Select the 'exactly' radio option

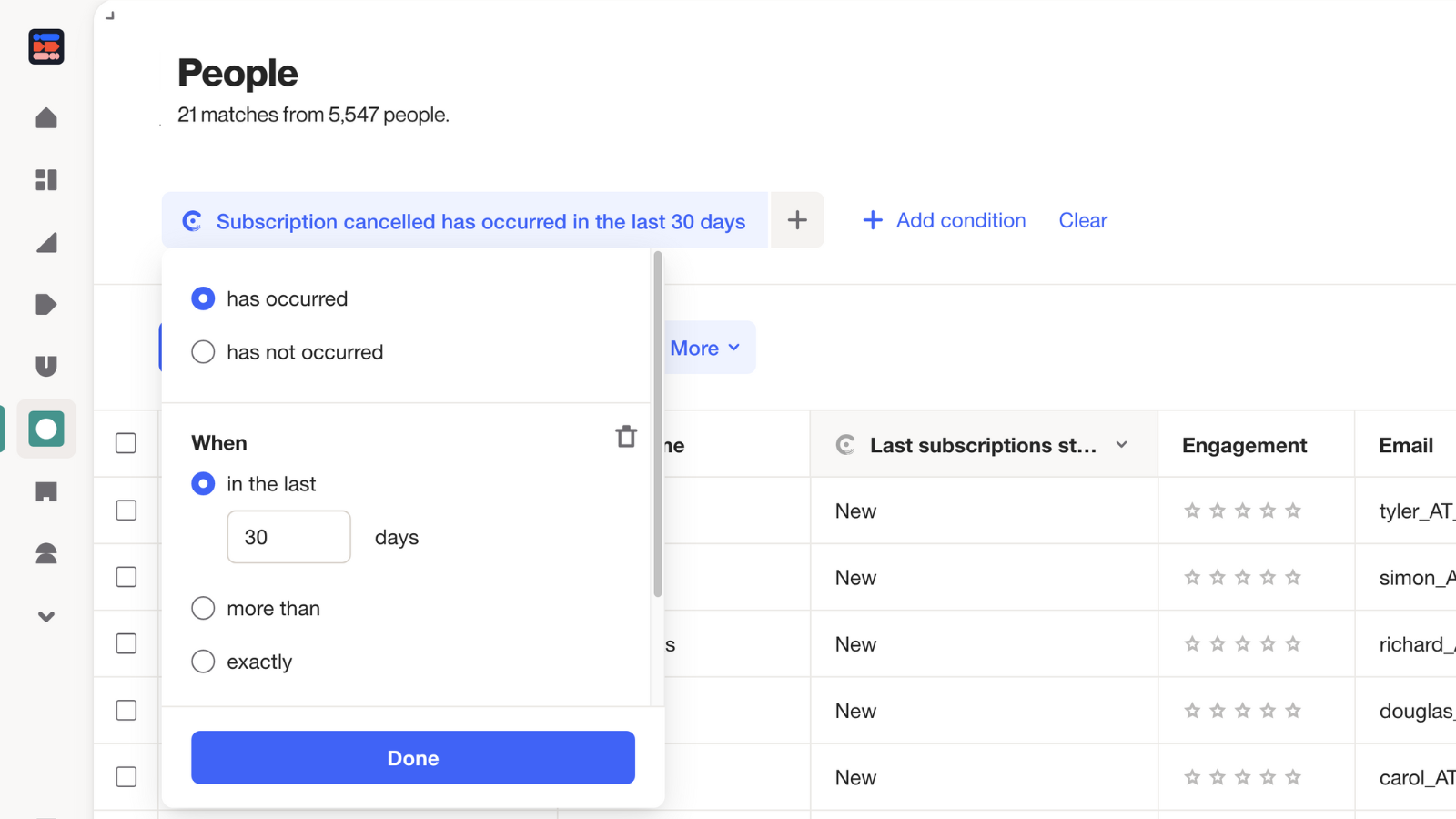pyautogui.click(x=203, y=662)
